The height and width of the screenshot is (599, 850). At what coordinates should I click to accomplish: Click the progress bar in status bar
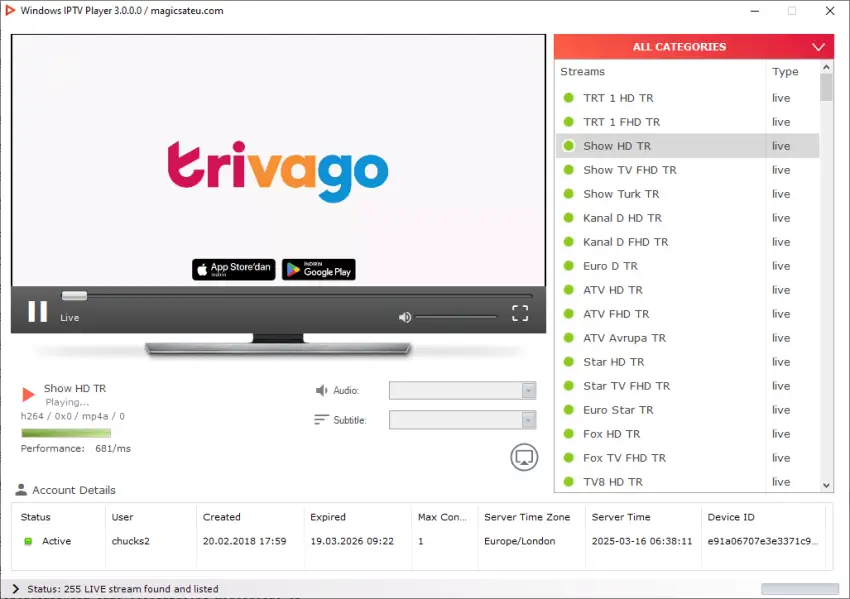(x=800, y=589)
